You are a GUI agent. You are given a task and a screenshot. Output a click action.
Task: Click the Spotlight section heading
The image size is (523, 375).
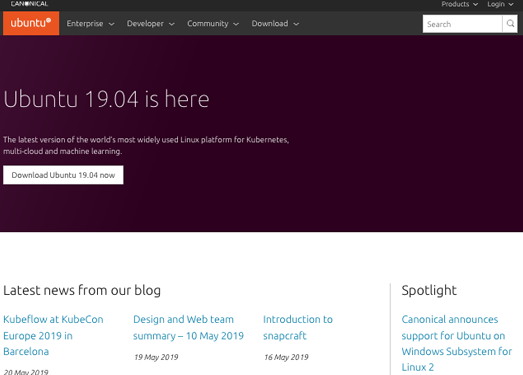click(429, 290)
